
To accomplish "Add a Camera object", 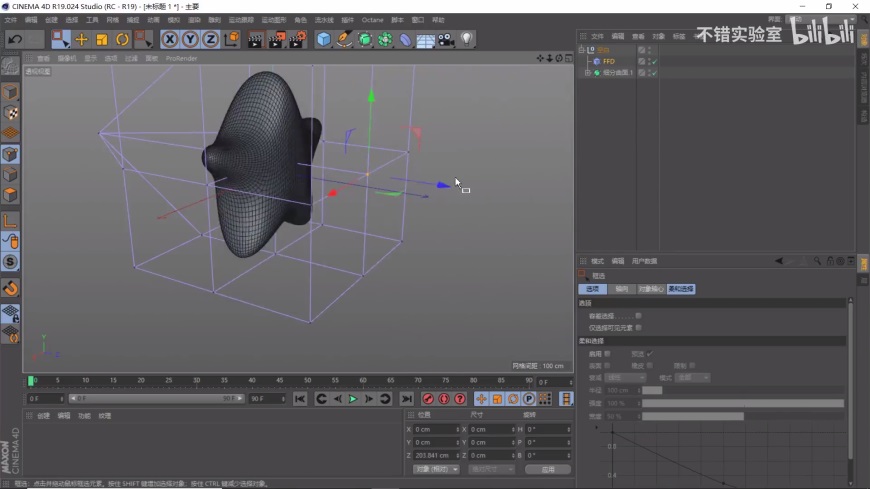I will pyautogui.click(x=446, y=39).
